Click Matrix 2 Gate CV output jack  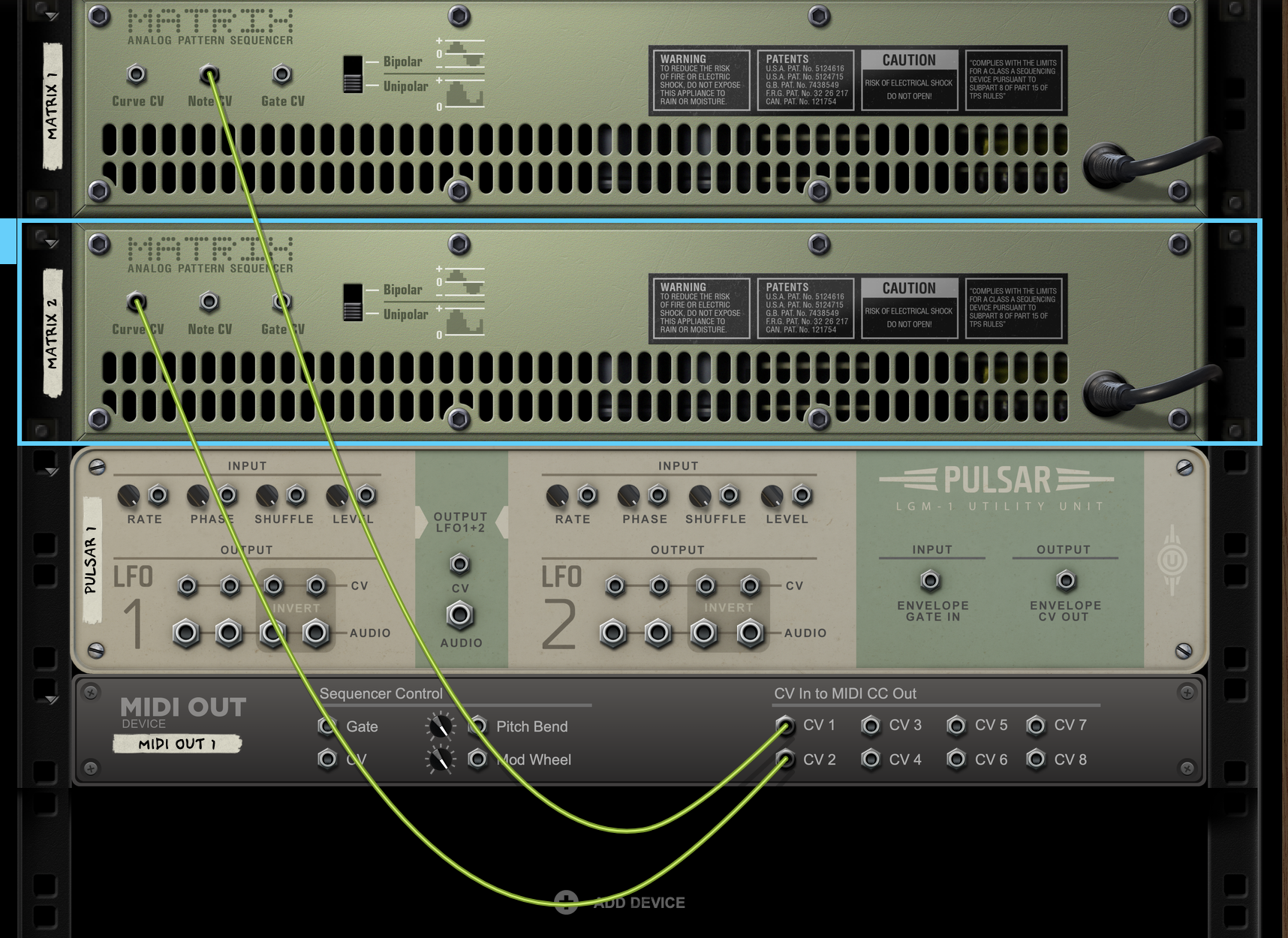pyautogui.click(x=282, y=302)
